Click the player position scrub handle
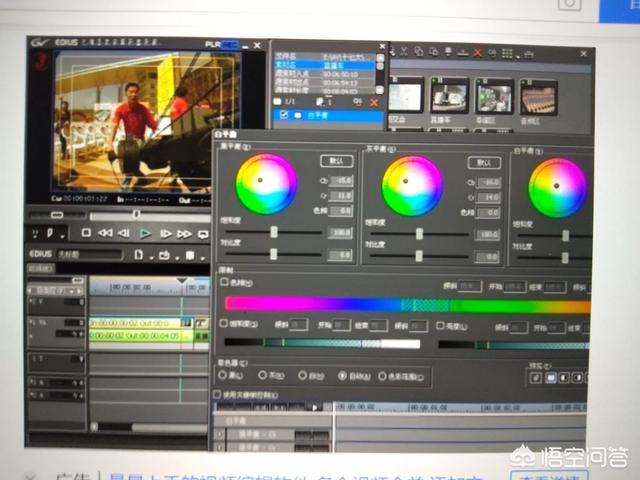 [137, 214]
